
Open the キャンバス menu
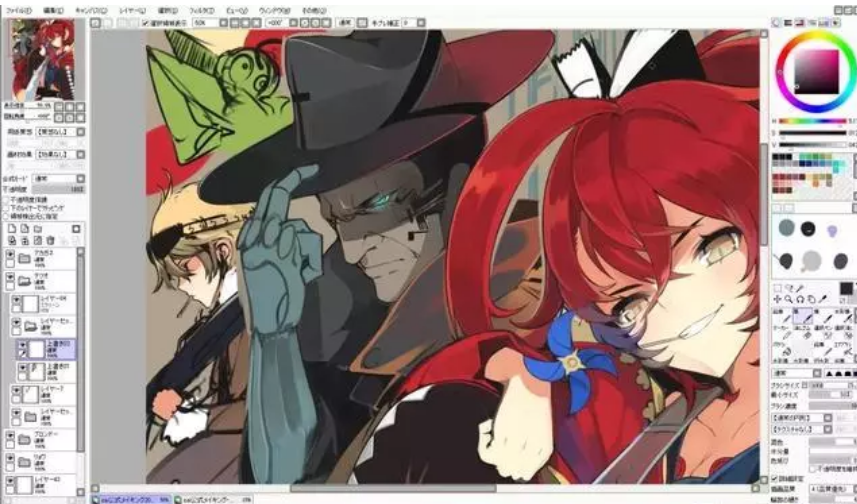[x=91, y=10]
